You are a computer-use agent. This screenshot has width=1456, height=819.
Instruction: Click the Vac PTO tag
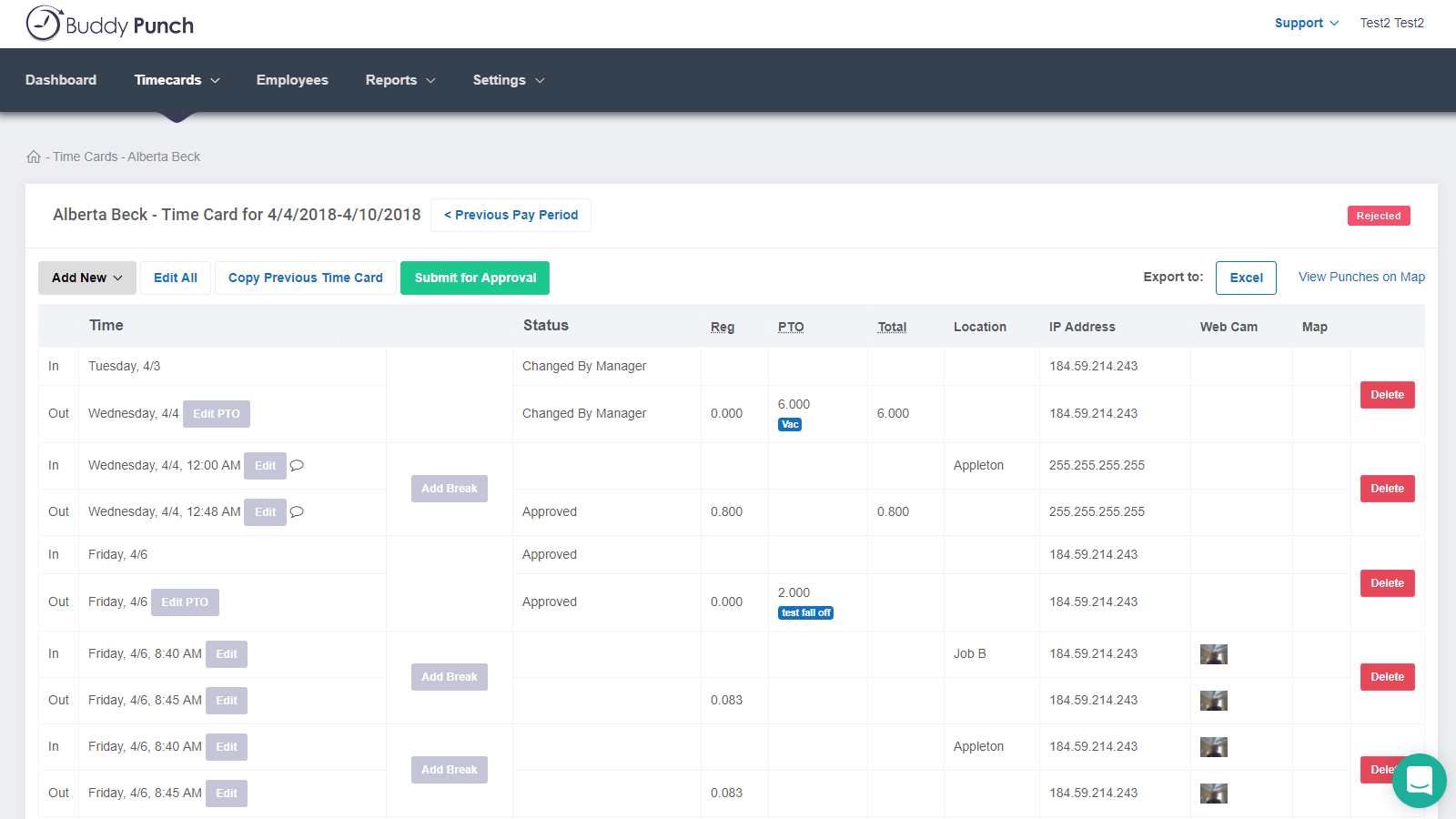789,424
